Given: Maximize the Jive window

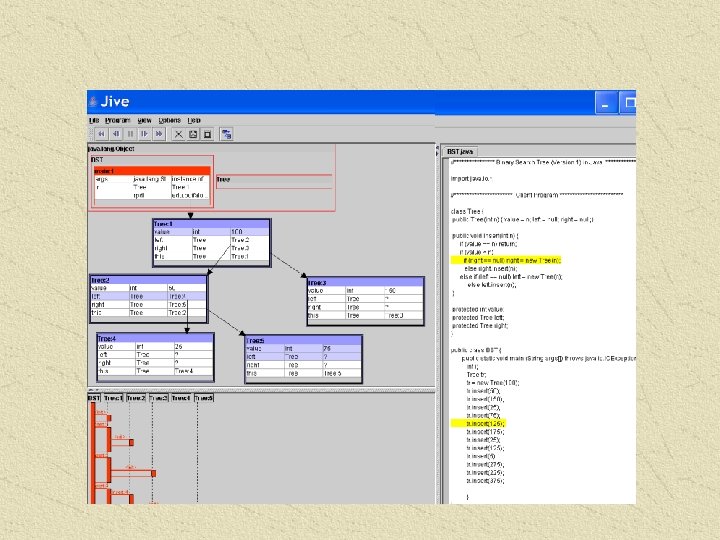Looking at the screenshot, I should pyautogui.click(x=628, y=102).
